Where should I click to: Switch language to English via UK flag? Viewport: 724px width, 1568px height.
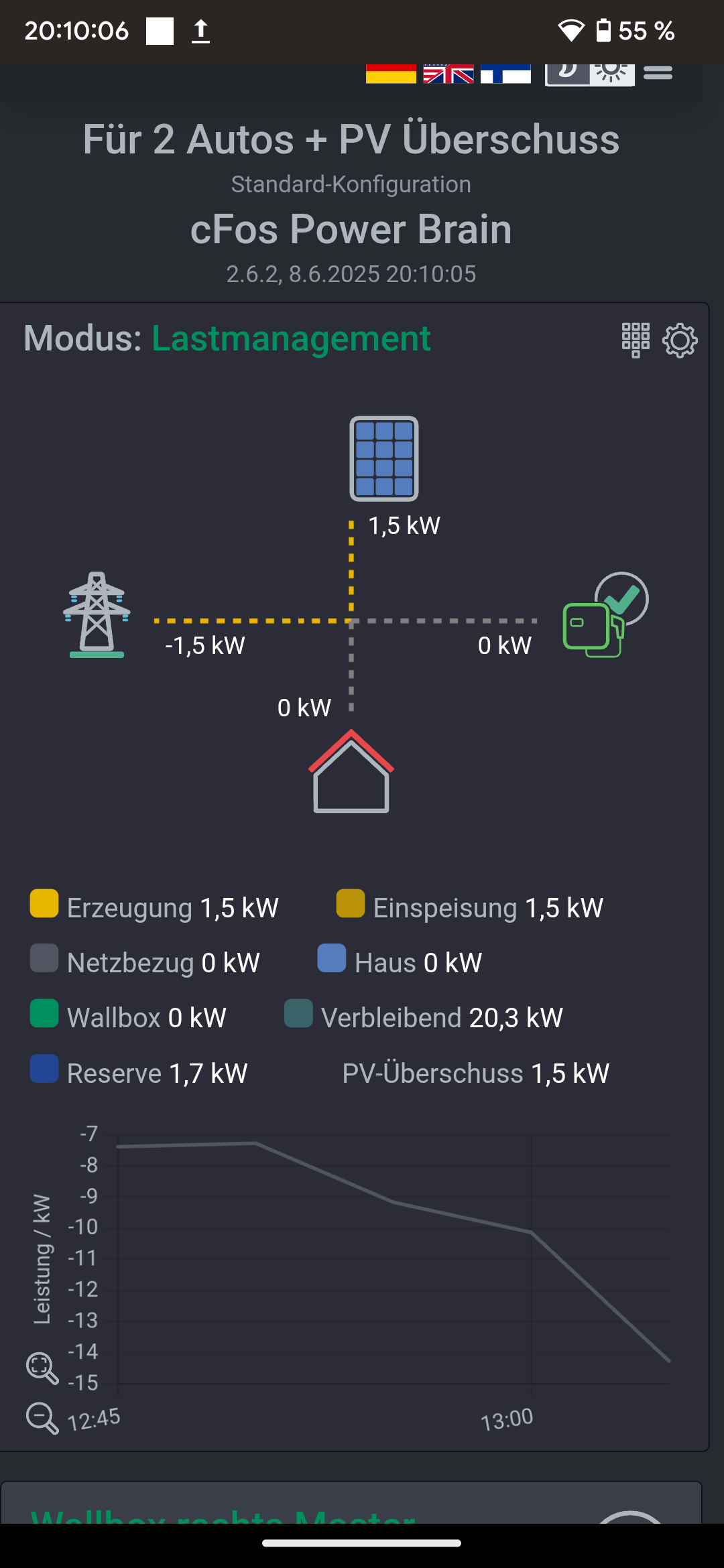(448, 74)
